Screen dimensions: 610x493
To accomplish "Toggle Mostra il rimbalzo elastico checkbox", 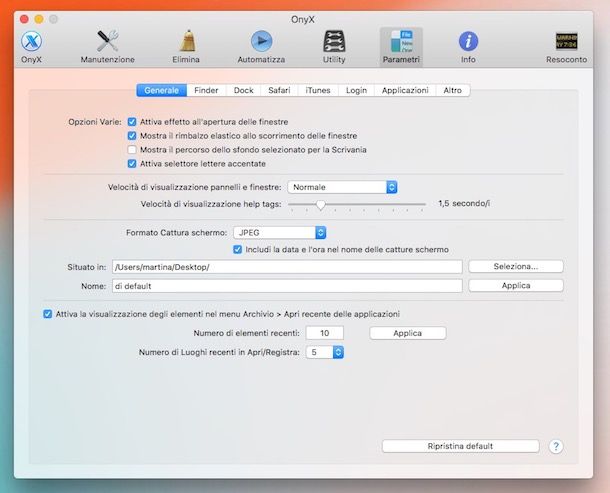I will point(132,136).
